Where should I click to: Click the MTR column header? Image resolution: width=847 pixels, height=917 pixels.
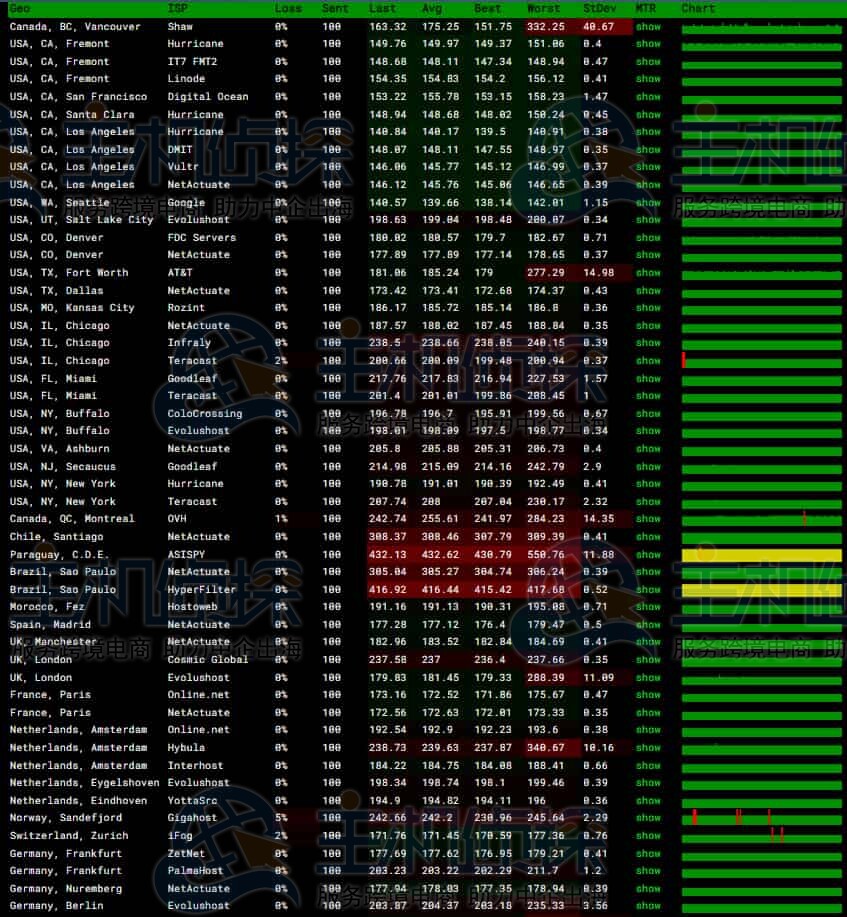tap(646, 9)
